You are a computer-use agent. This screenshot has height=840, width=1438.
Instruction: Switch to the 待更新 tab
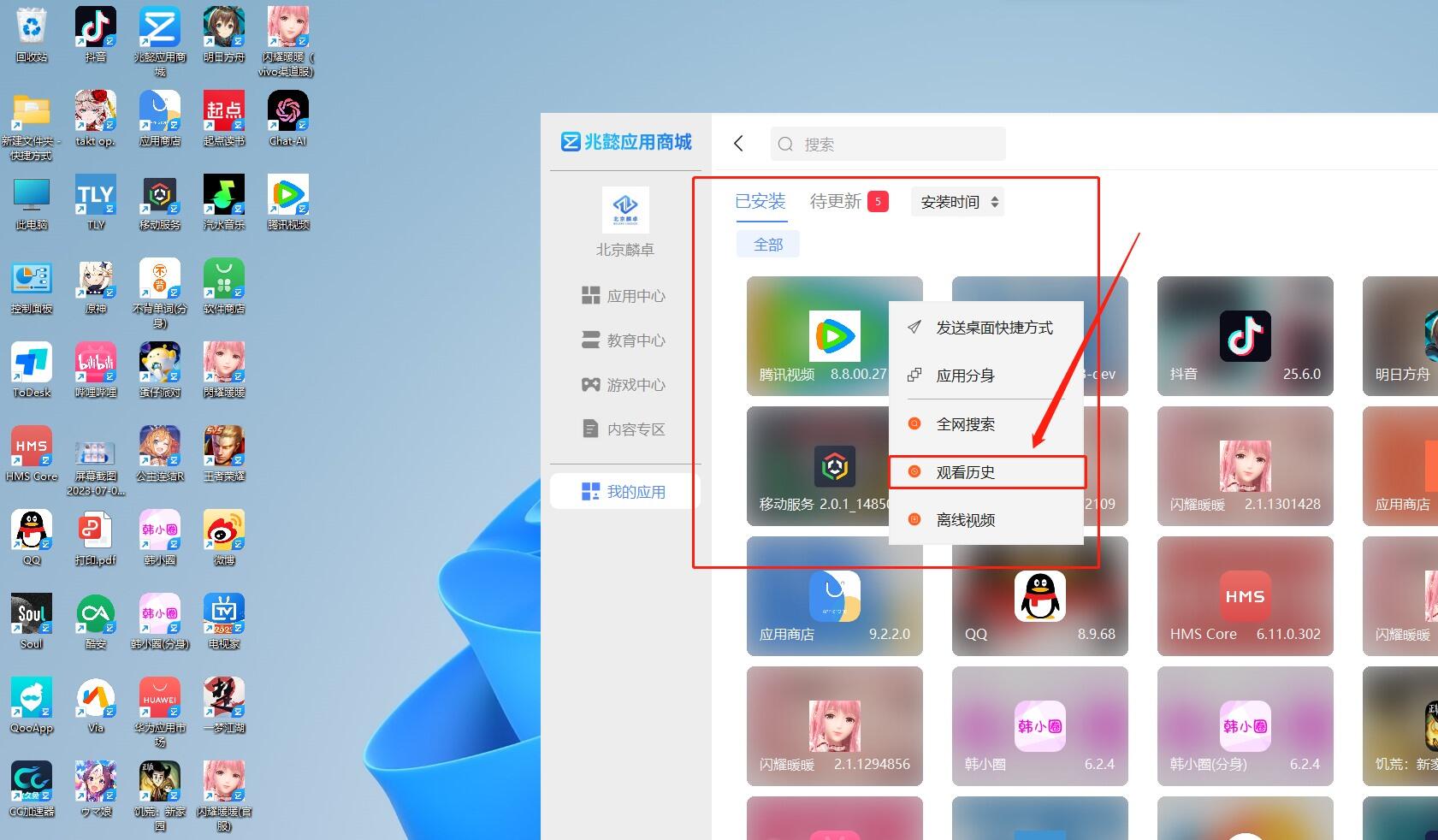coord(836,201)
